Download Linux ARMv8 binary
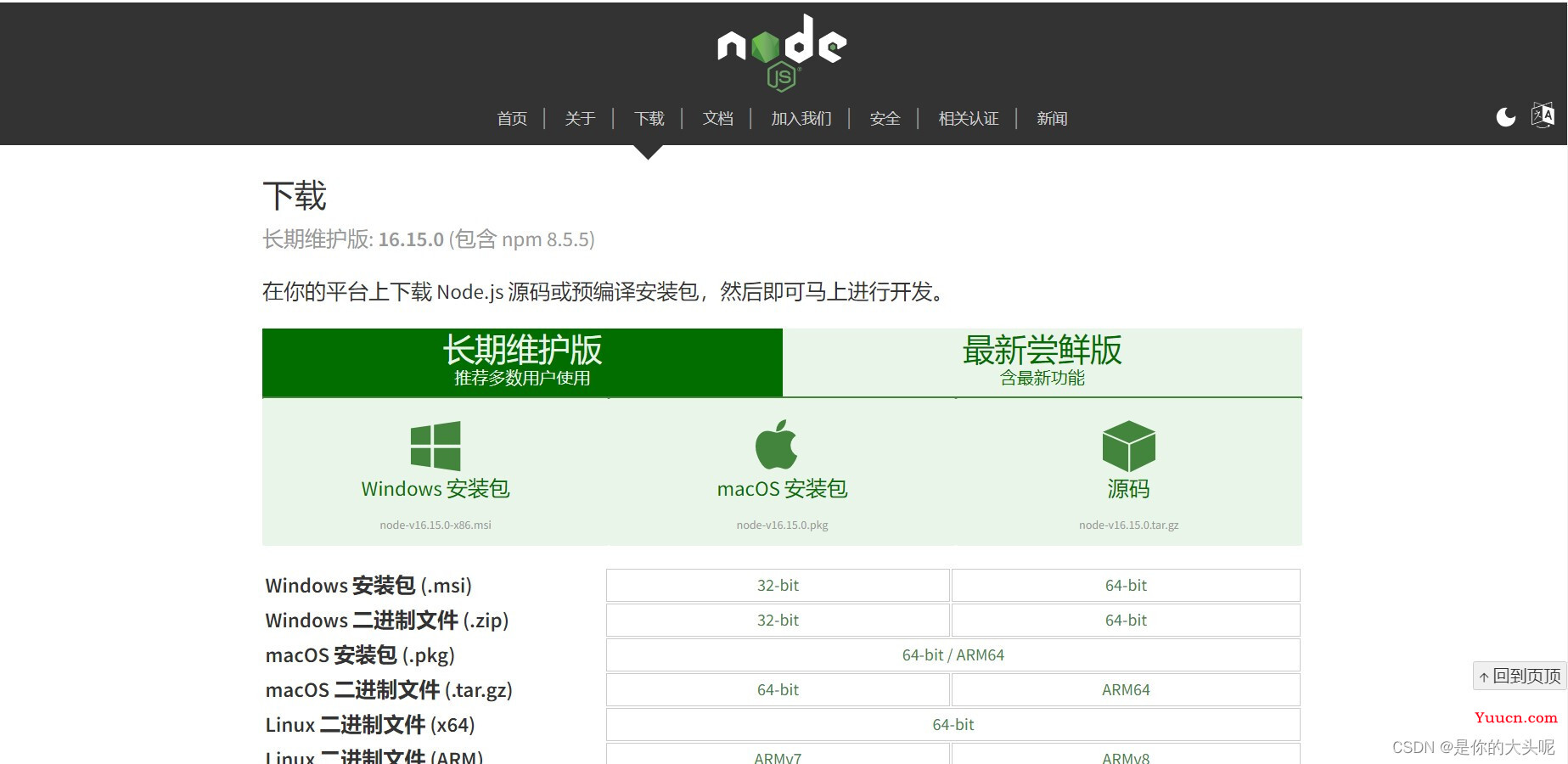The image size is (1568, 764). tap(1126, 755)
